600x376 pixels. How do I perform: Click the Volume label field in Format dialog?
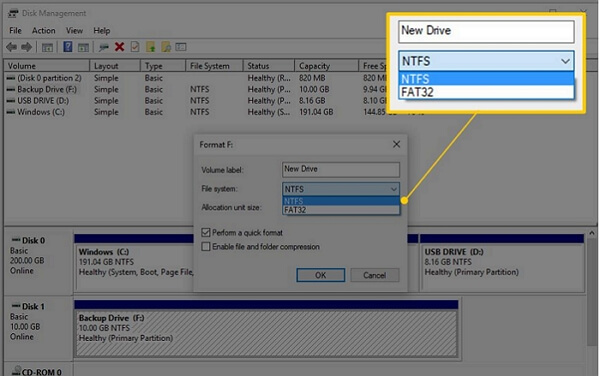tap(341, 169)
